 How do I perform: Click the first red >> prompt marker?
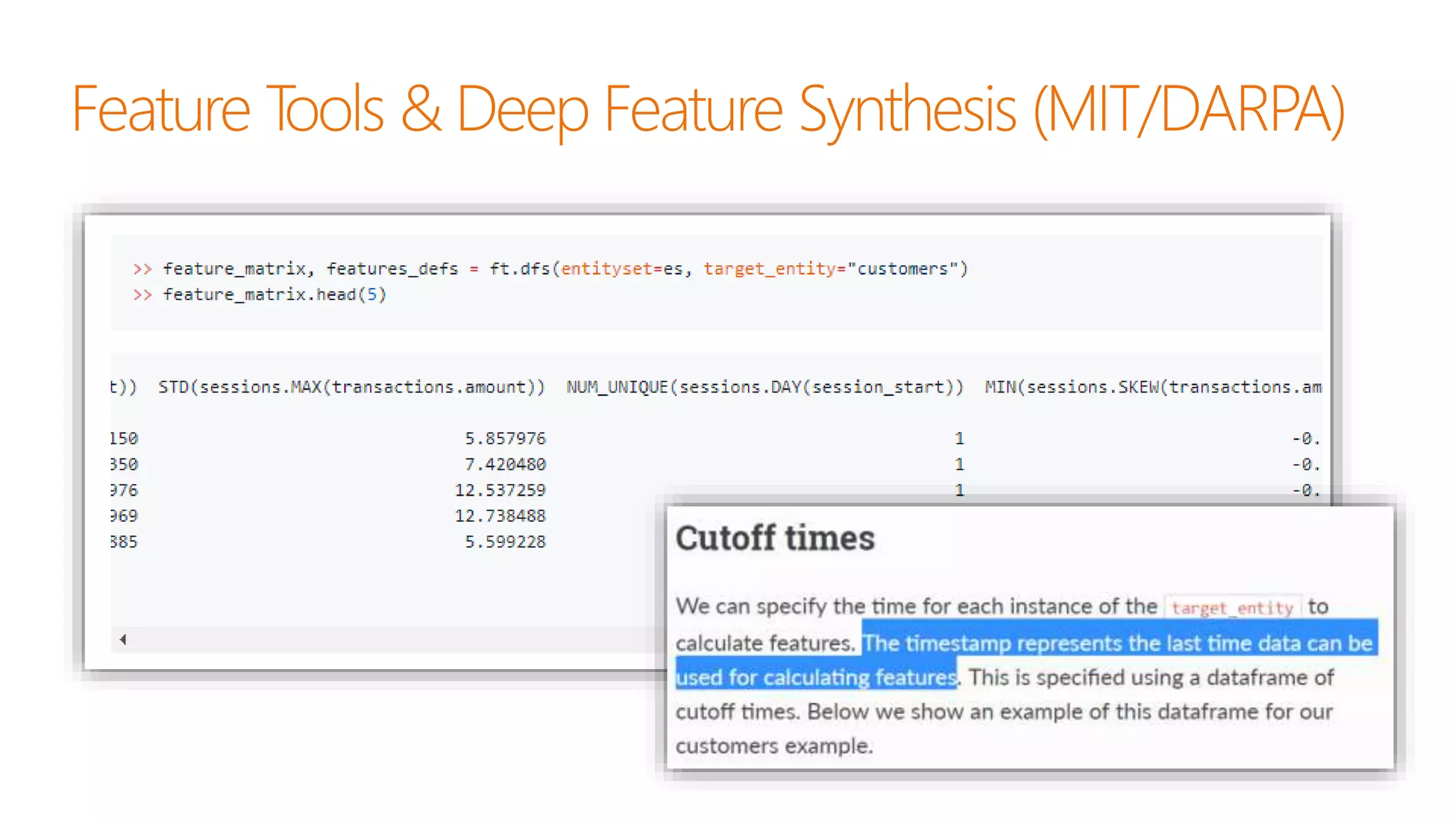(142, 269)
